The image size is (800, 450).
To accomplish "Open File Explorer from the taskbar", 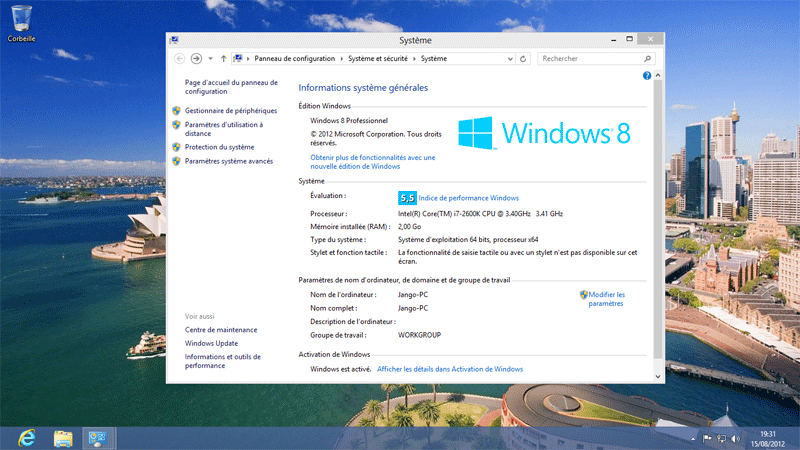I will click(63, 438).
